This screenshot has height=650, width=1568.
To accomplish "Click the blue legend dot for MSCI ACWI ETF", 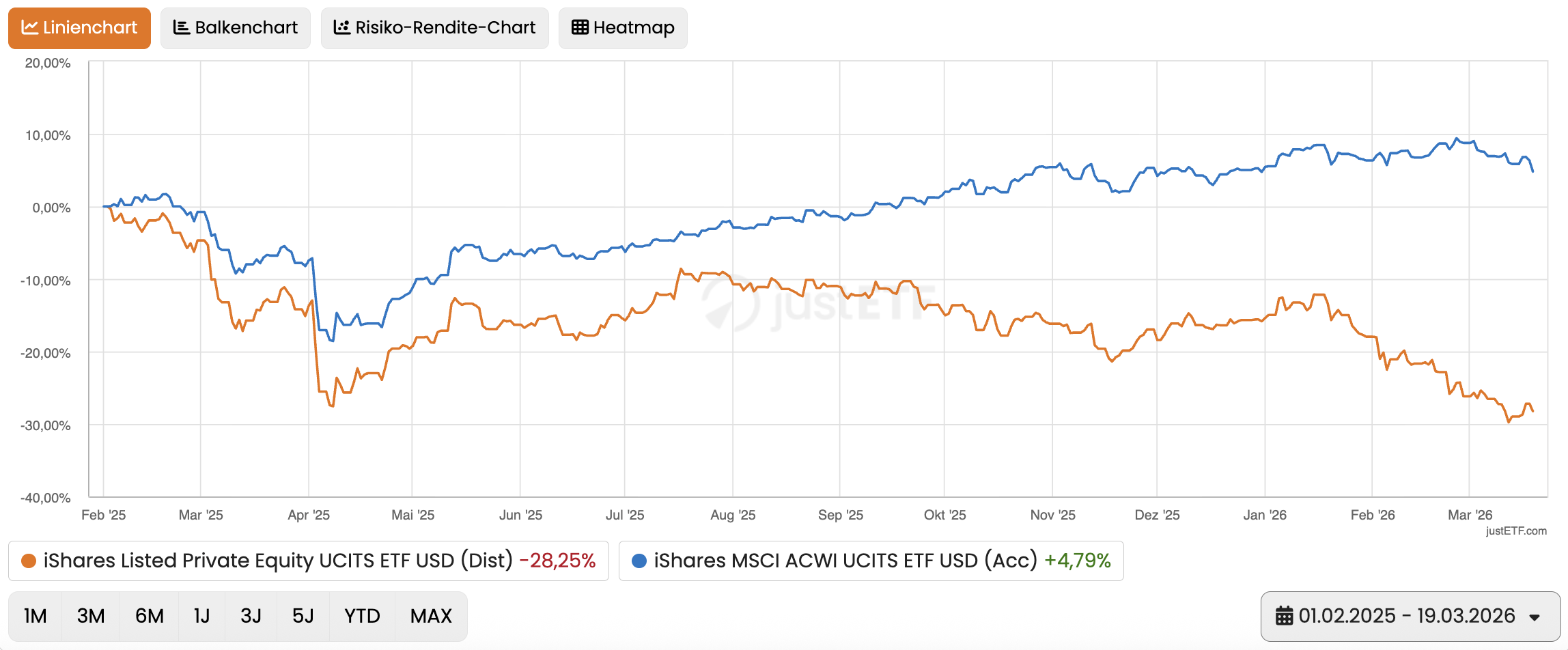I will point(639,561).
